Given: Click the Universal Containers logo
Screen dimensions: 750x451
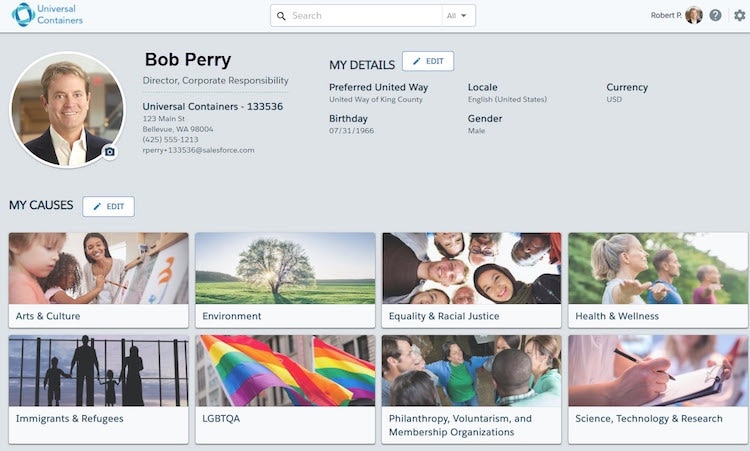Looking at the screenshot, I should (47, 15).
